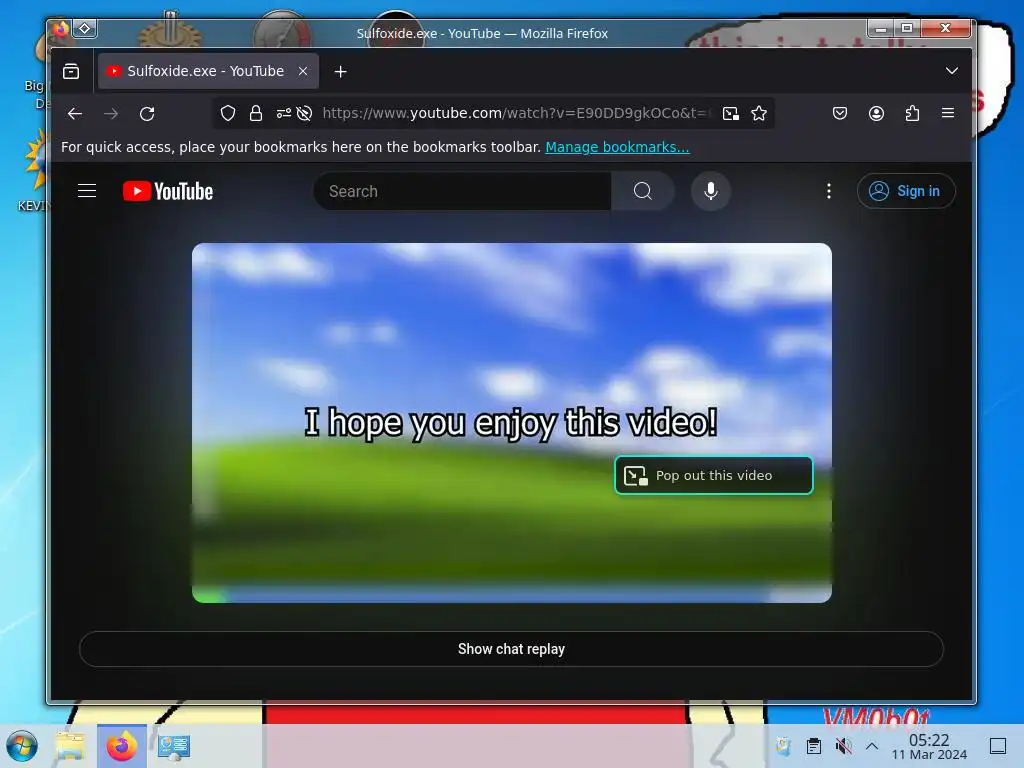Switch to Firefox in taskbar
This screenshot has width=1024, height=768.
122,746
